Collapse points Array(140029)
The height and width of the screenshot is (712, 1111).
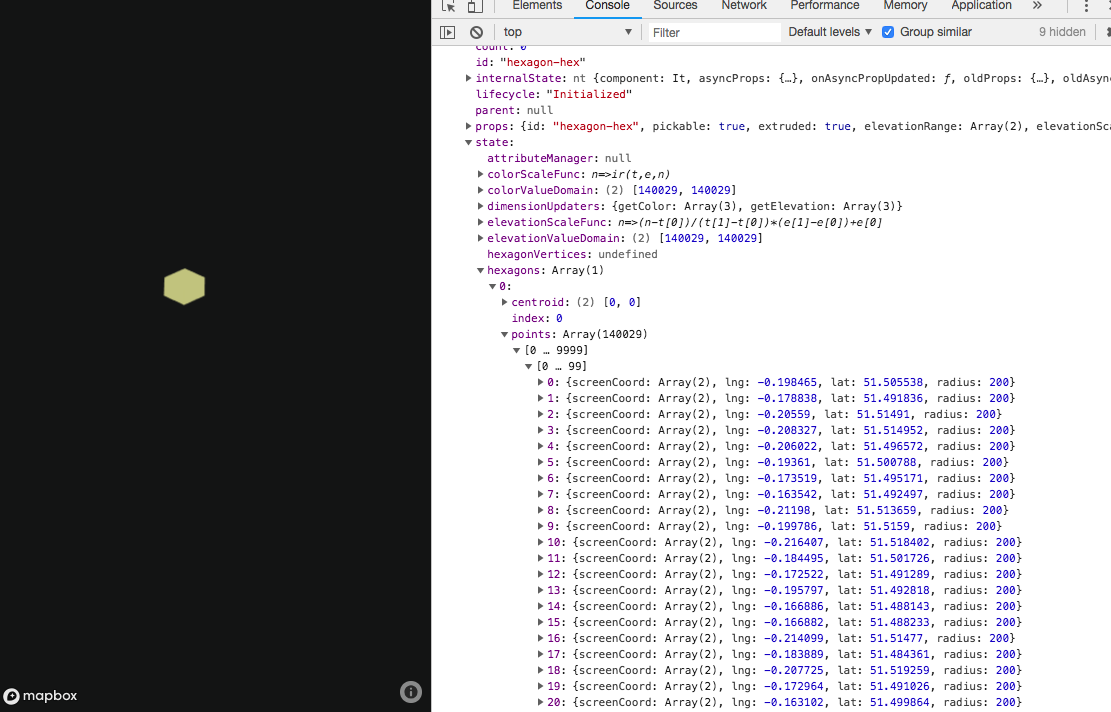(504, 334)
